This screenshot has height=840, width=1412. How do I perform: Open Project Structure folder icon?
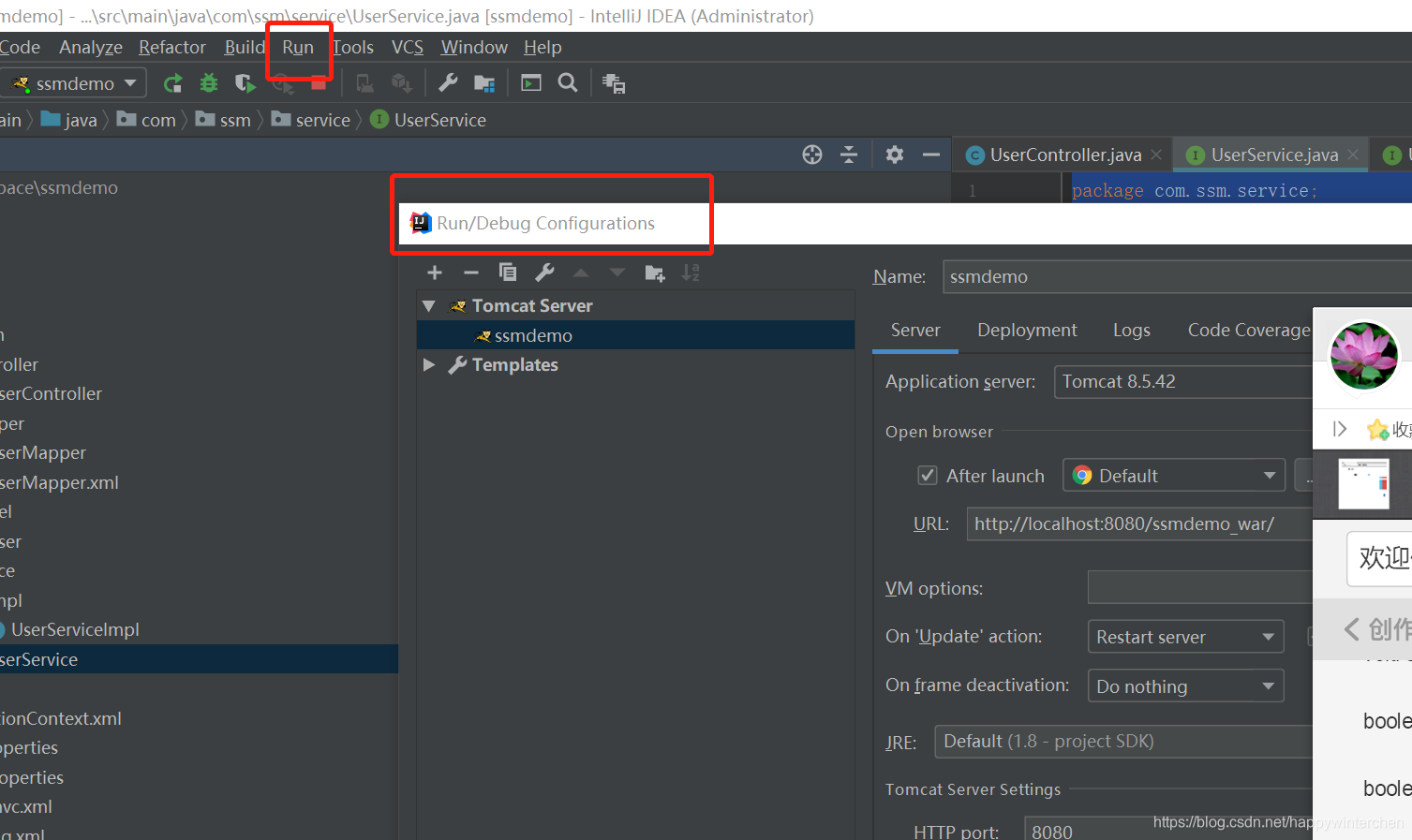484,83
